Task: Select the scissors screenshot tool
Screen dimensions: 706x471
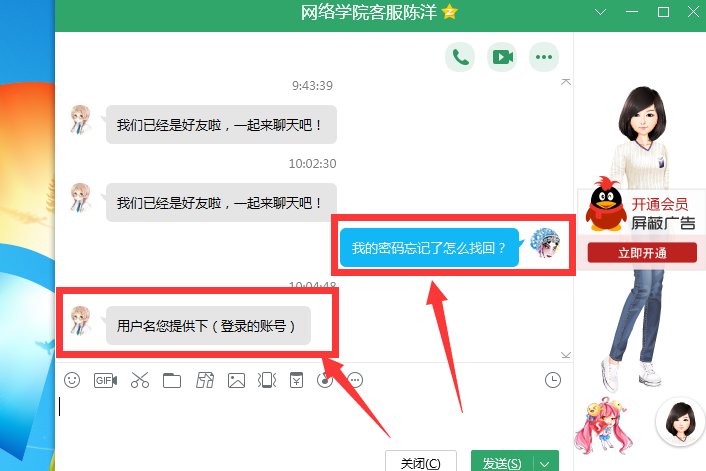Action: click(140, 380)
